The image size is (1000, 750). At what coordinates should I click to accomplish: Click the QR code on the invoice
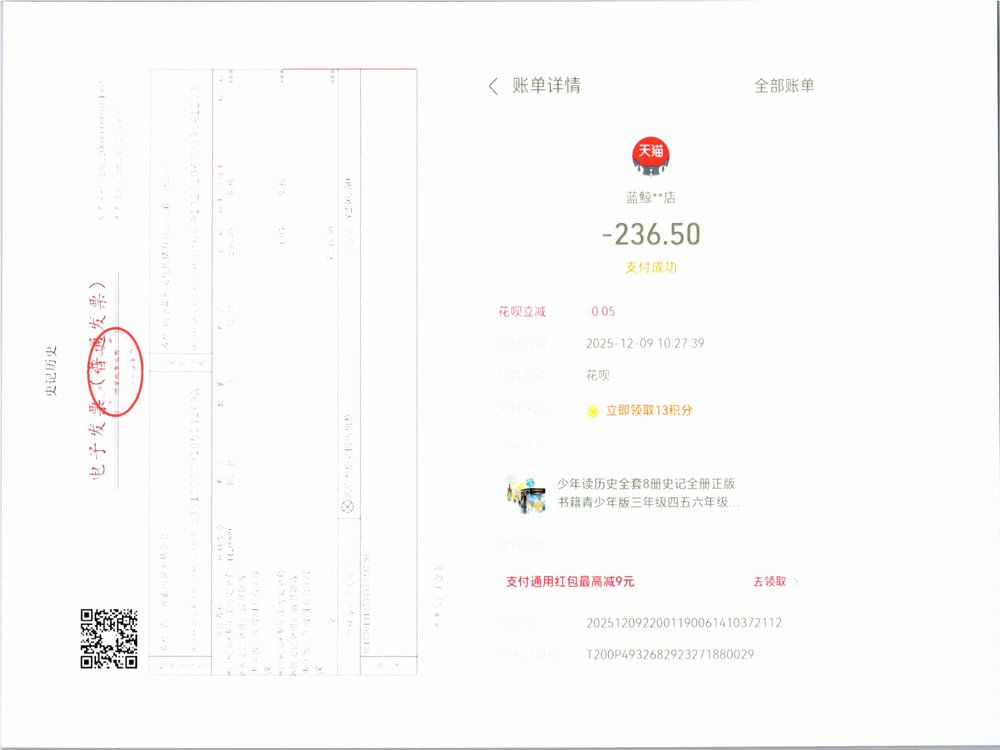(109, 638)
